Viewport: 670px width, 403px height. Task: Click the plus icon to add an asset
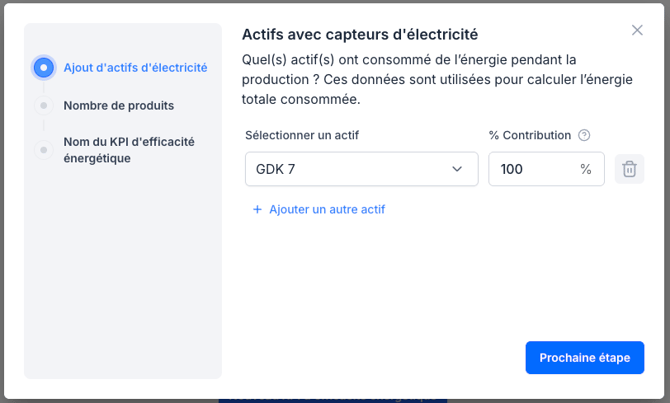pos(257,210)
